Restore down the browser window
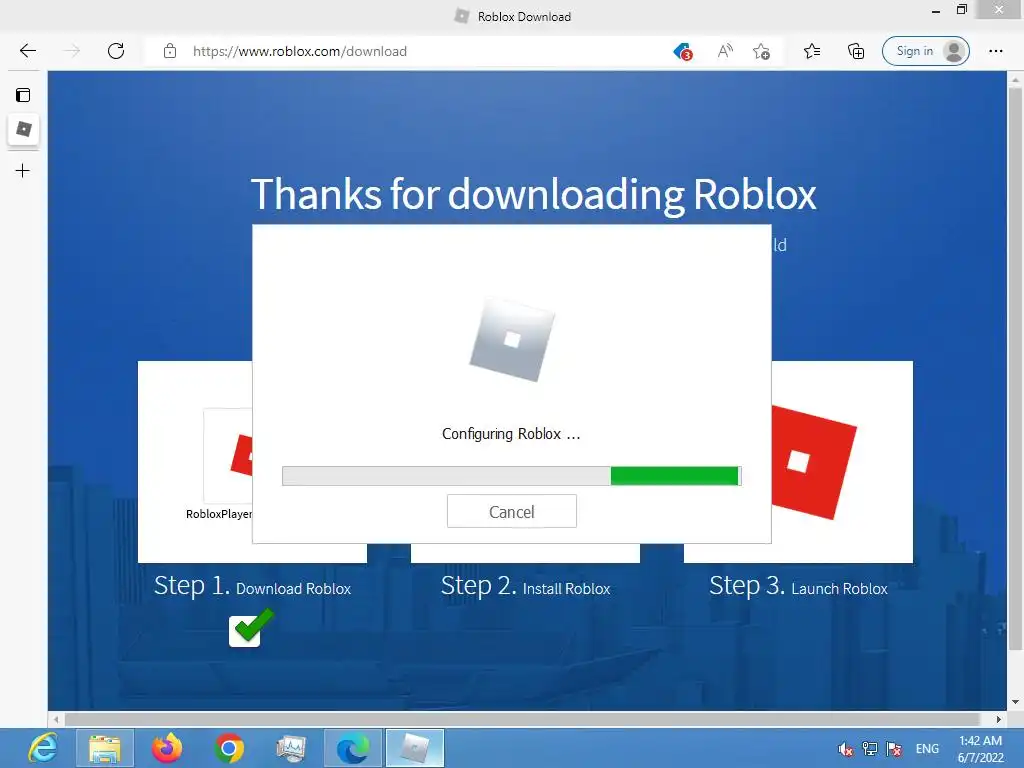This screenshot has width=1024, height=768. [961, 10]
